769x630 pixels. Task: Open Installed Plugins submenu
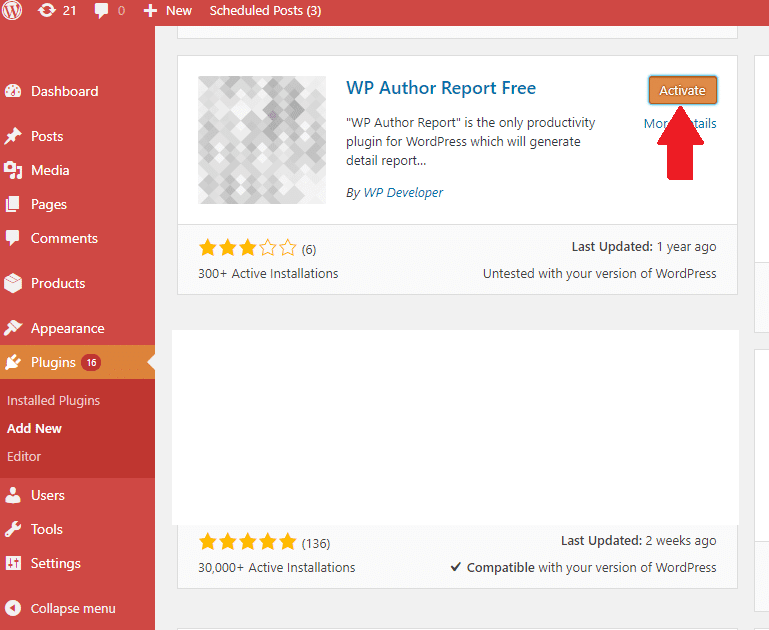53,401
